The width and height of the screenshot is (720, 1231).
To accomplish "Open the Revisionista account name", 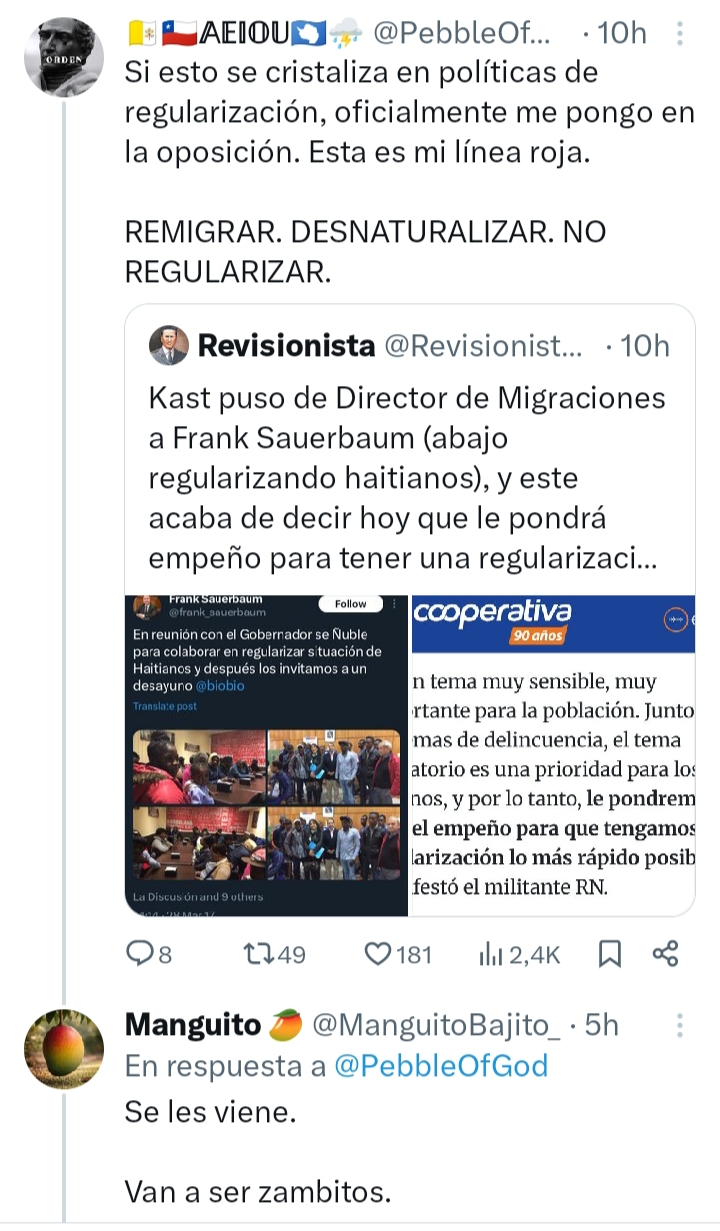I will pos(286,346).
